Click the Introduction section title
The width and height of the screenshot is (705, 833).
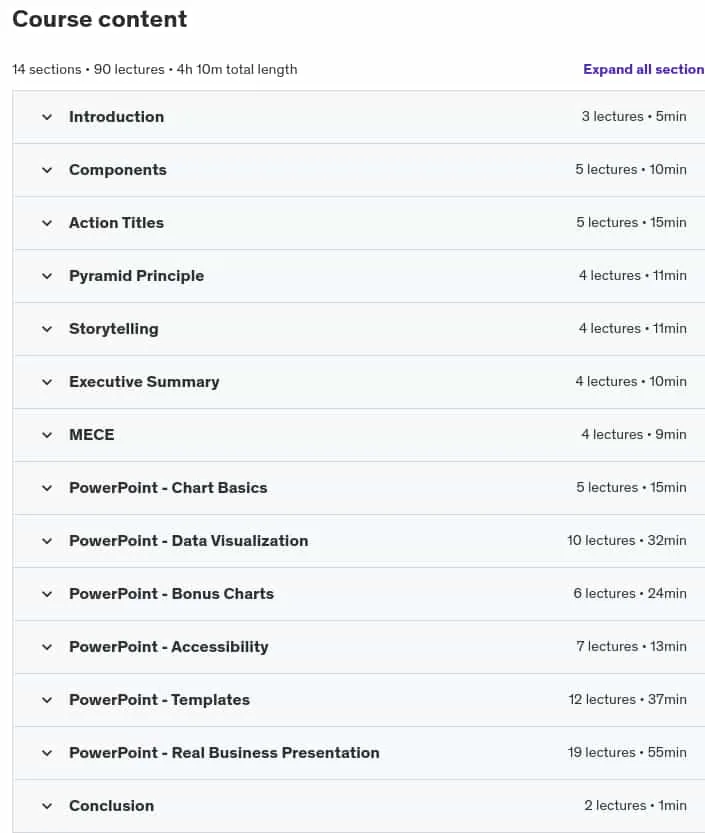116,117
